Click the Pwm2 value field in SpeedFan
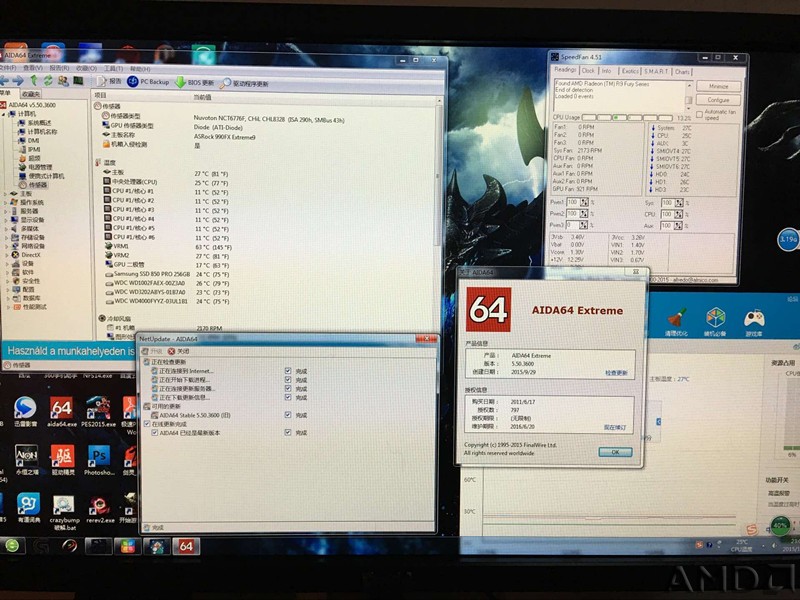The height and width of the screenshot is (600, 800). [x=572, y=214]
